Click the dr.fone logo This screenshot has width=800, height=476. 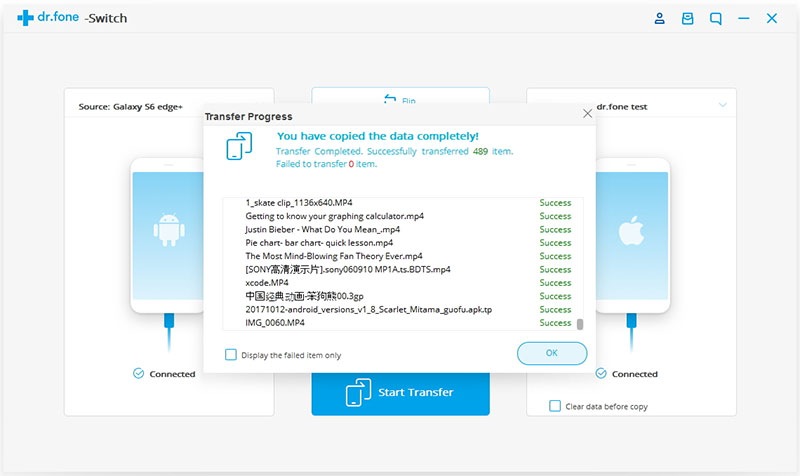click(48, 17)
